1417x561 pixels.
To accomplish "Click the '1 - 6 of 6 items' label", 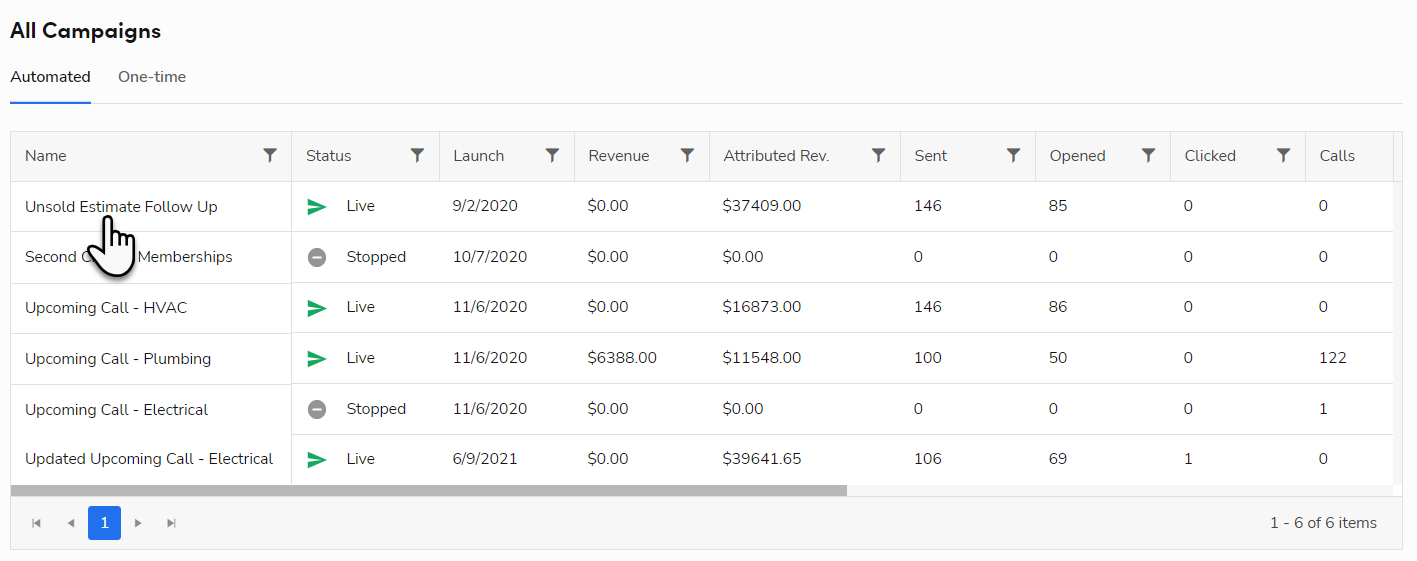I will click(x=1323, y=523).
